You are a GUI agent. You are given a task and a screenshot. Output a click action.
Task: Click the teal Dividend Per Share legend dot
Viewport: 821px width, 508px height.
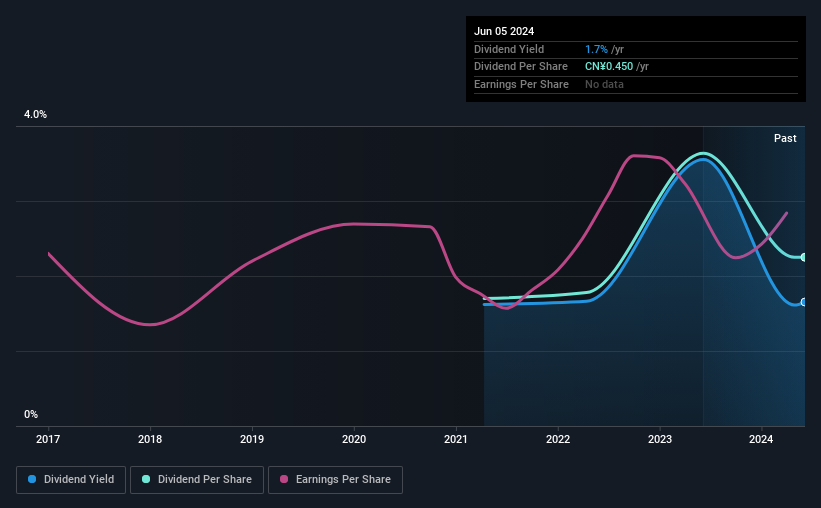146,479
